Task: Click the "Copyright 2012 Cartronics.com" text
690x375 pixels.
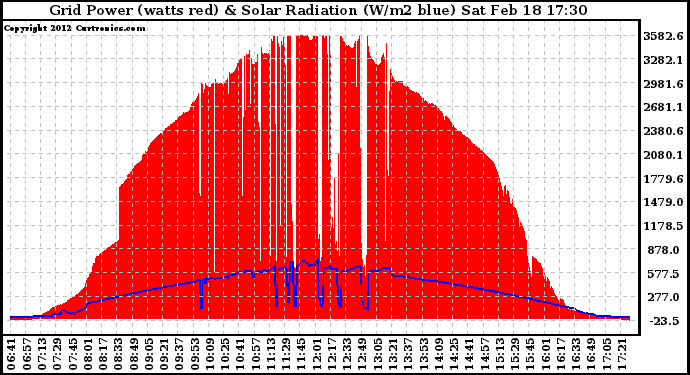Action: pyautogui.click(x=74, y=29)
